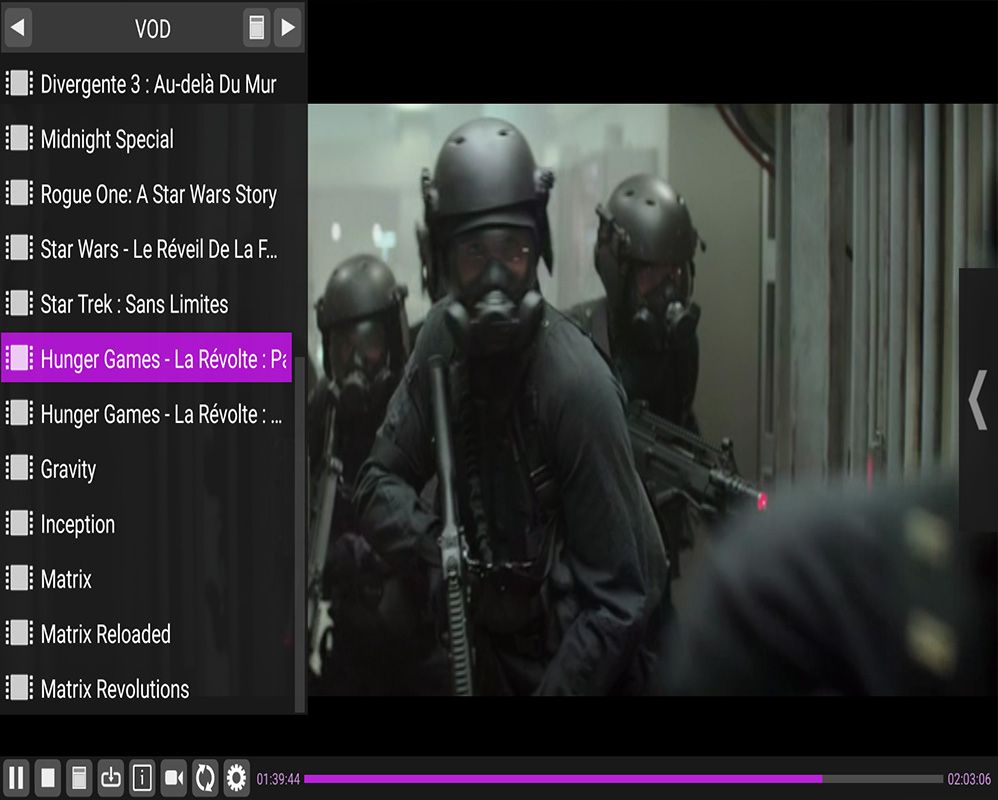
Task: Open the playlist icon in the bottom toolbar
Action: [79, 778]
